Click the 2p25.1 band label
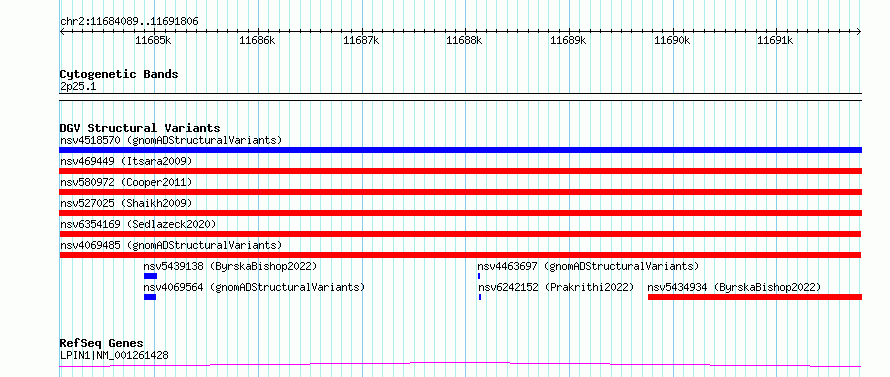Screen dimensions: 890x377 [78, 86]
